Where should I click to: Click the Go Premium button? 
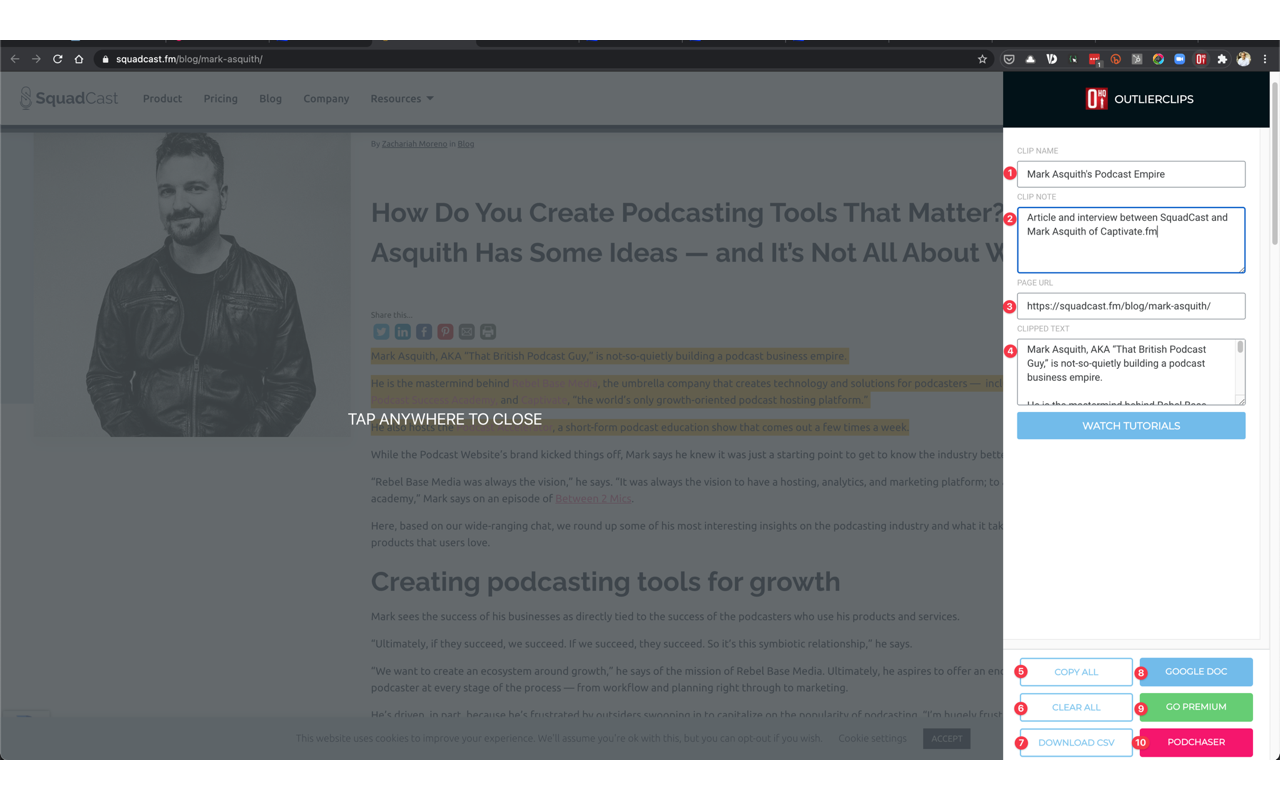[1196, 707]
